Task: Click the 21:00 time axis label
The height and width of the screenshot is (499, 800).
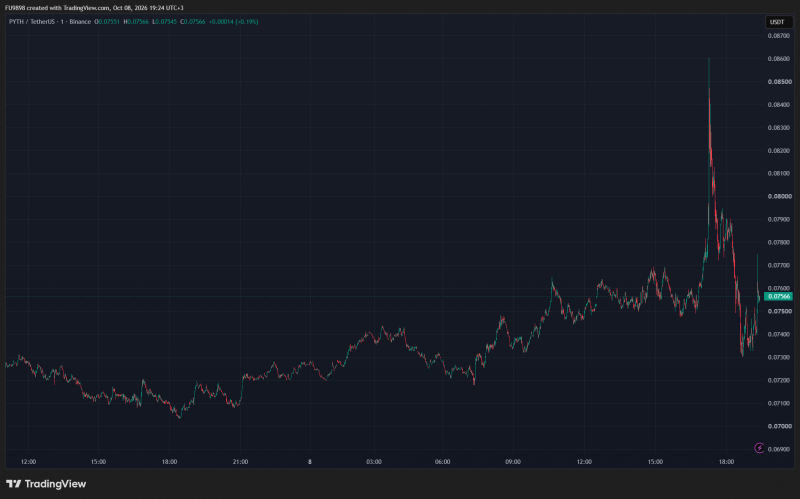Action: point(240,462)
